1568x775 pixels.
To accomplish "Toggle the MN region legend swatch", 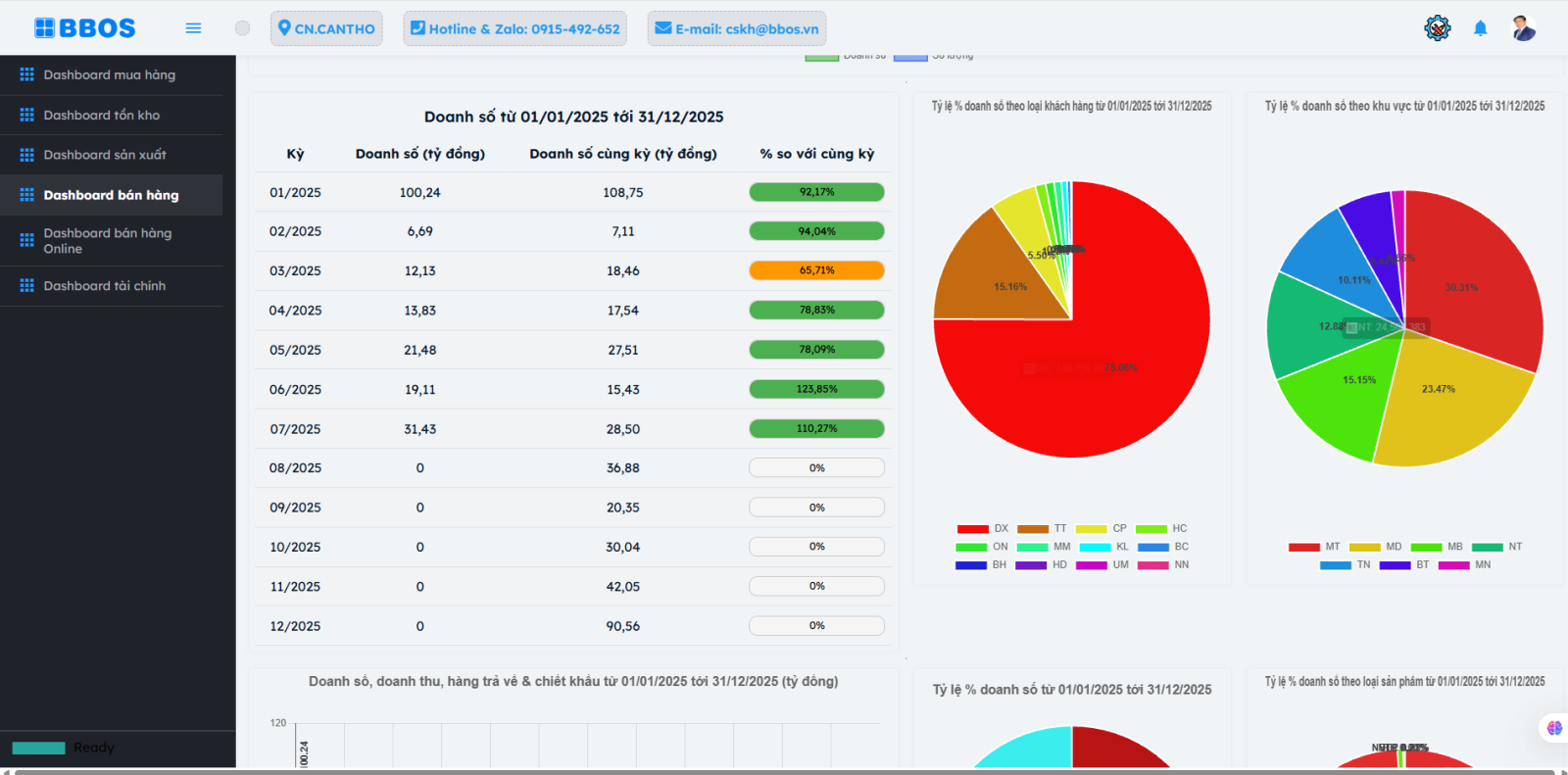I will [1454, 565].
